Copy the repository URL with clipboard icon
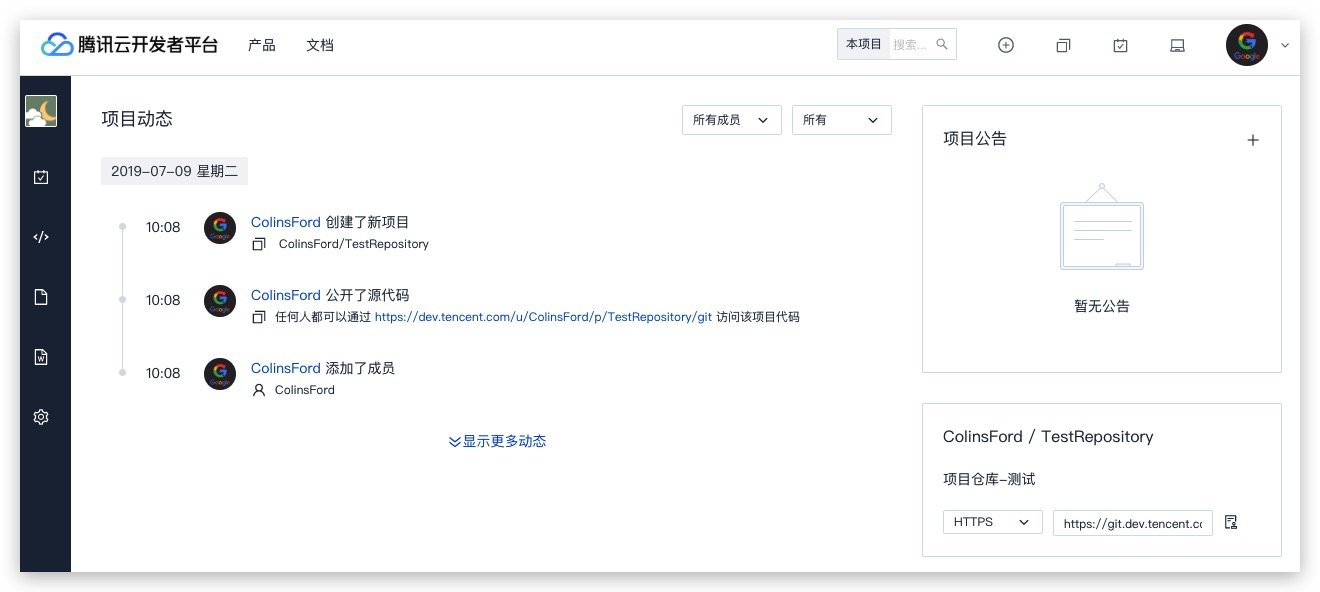1320x592 pixels. pyautogui.click(x=1231, y=522)
